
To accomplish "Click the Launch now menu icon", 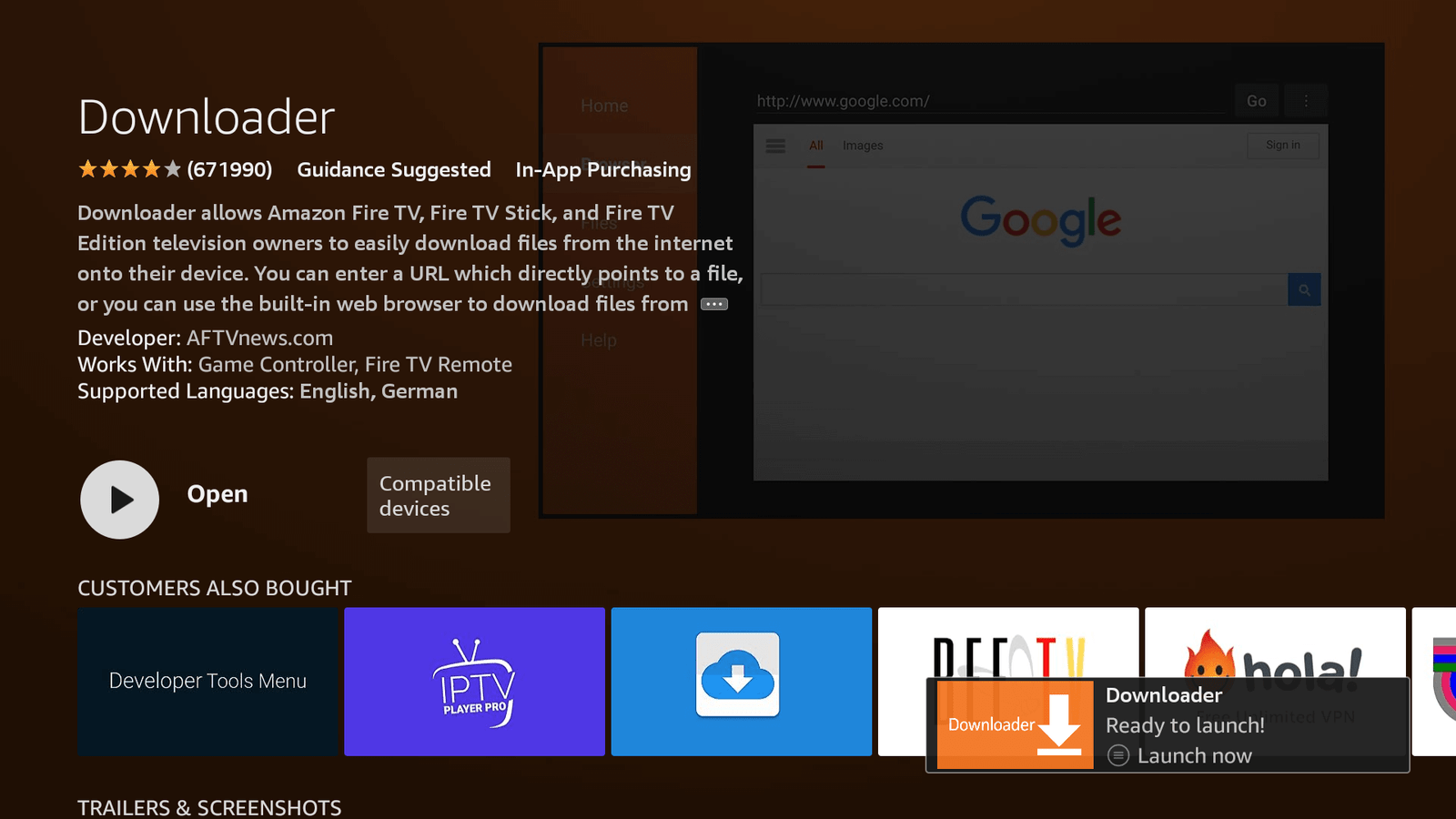I will coord(1118,755).
